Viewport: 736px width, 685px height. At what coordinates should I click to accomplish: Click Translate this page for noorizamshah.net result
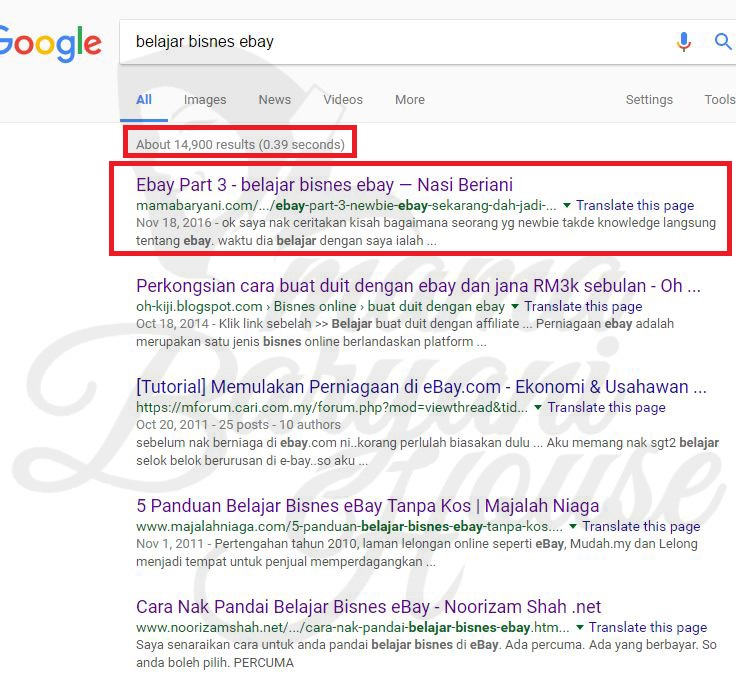[648, 627]
